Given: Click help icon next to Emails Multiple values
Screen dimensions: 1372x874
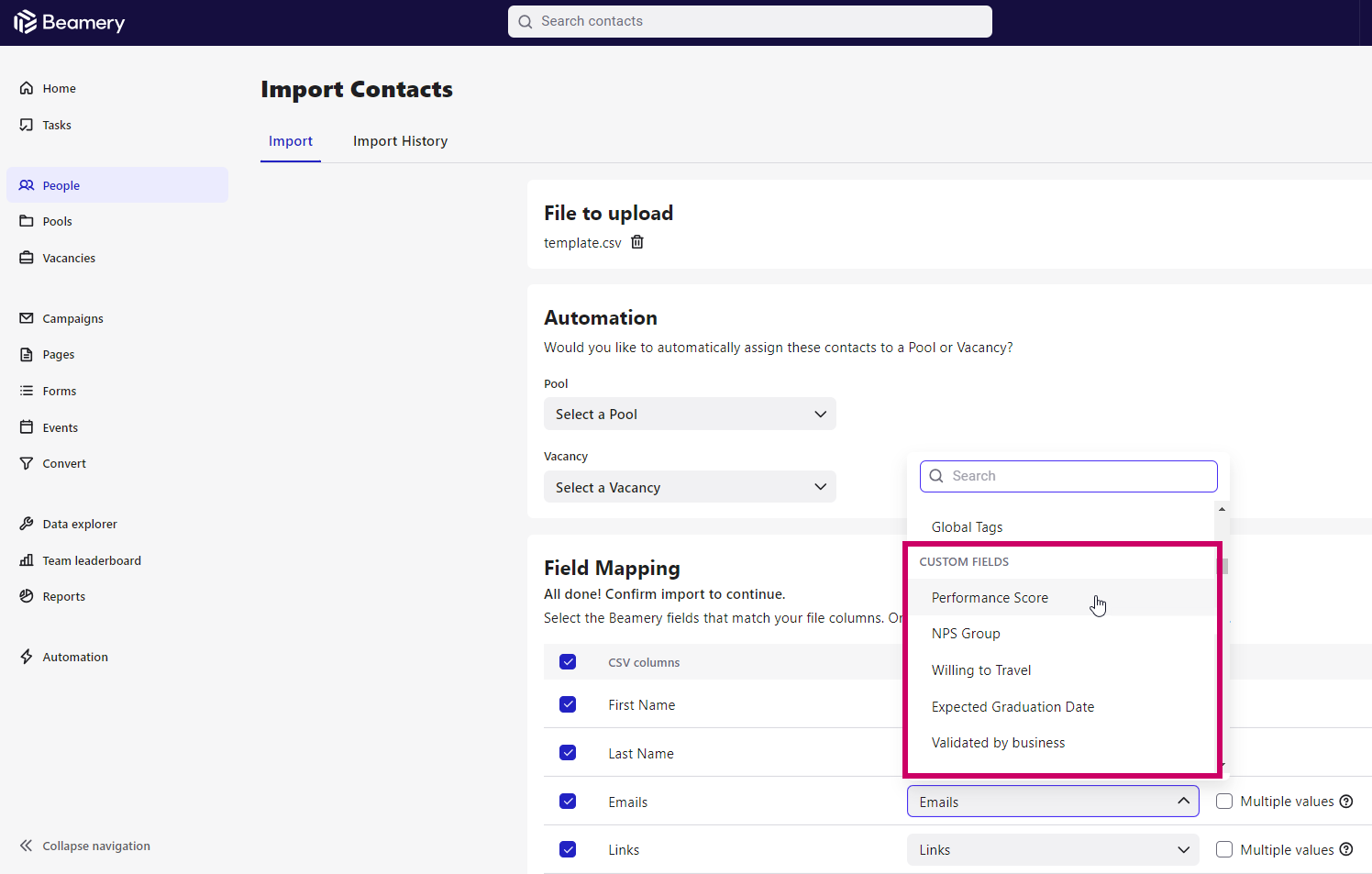Looking at the screenshot, I should [x=1346, y=802].
